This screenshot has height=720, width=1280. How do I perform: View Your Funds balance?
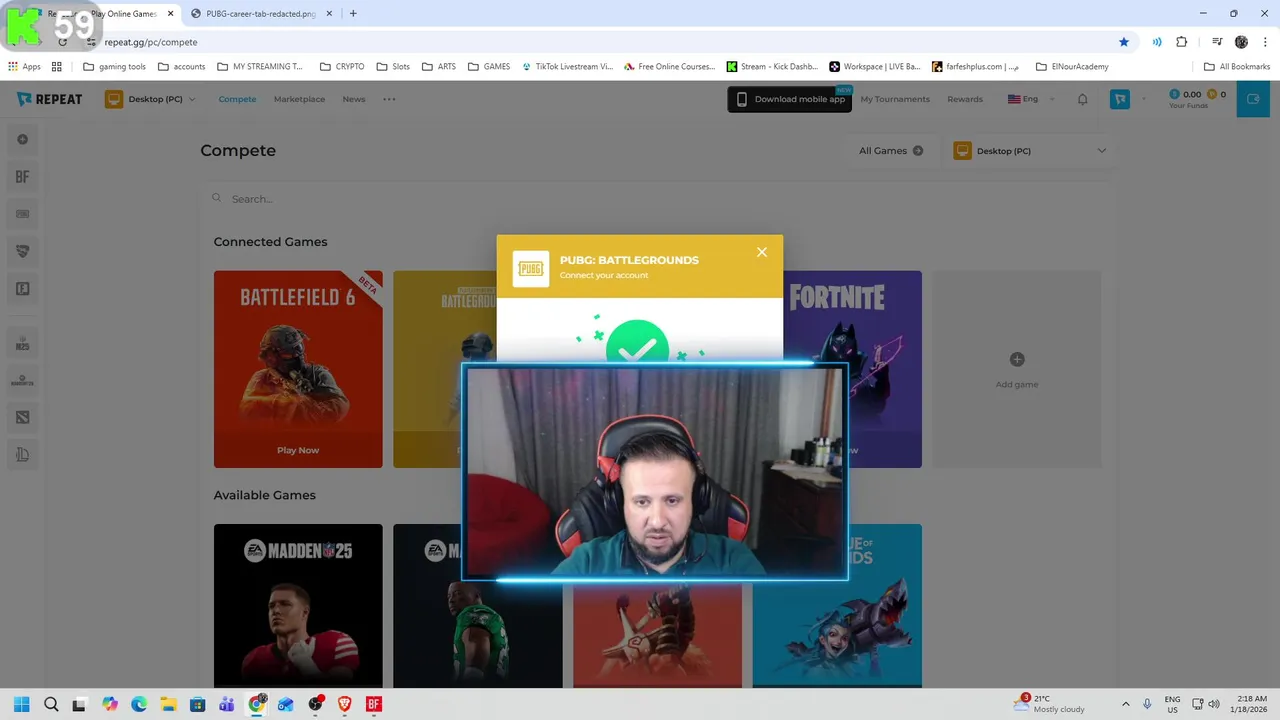(1197, 99)
